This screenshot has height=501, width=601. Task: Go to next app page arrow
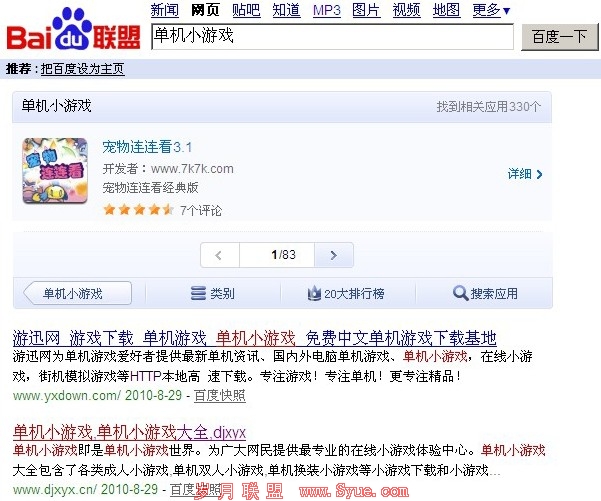333,255
